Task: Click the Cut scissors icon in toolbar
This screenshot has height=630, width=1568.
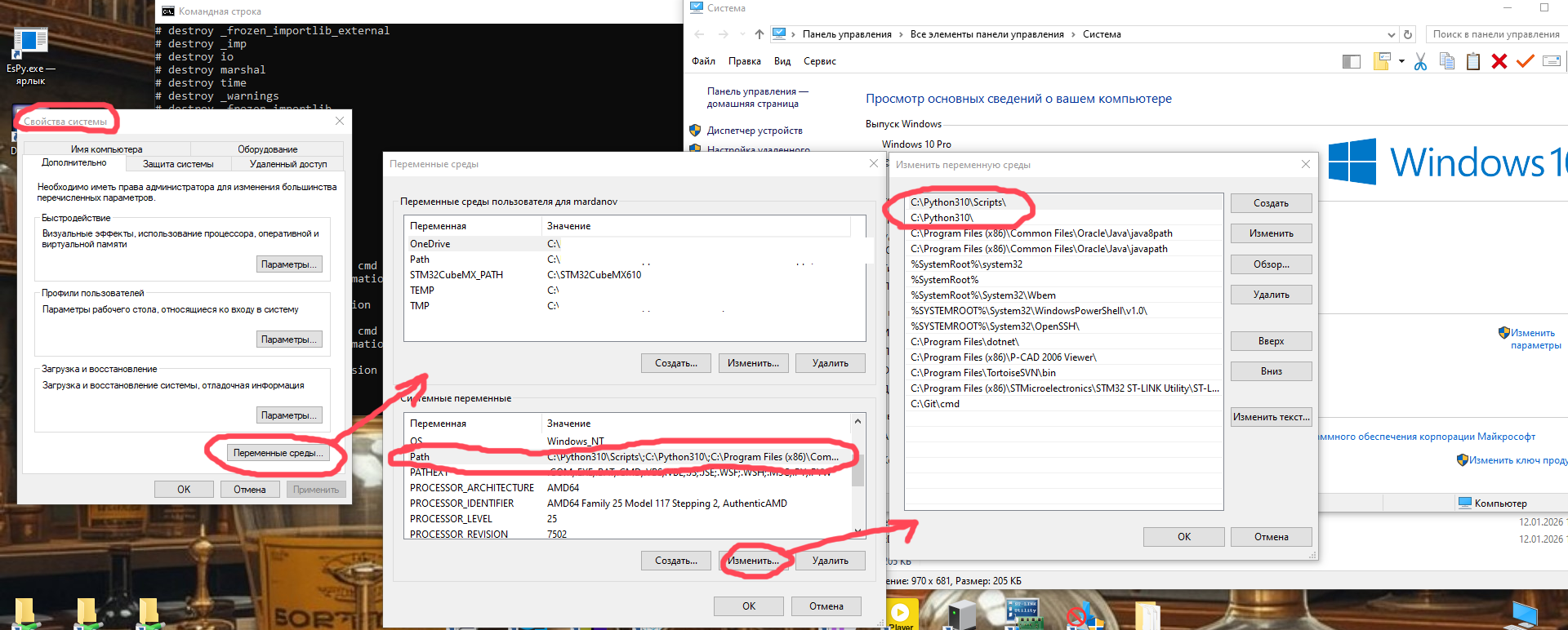Action: [x=1420, y=62]
